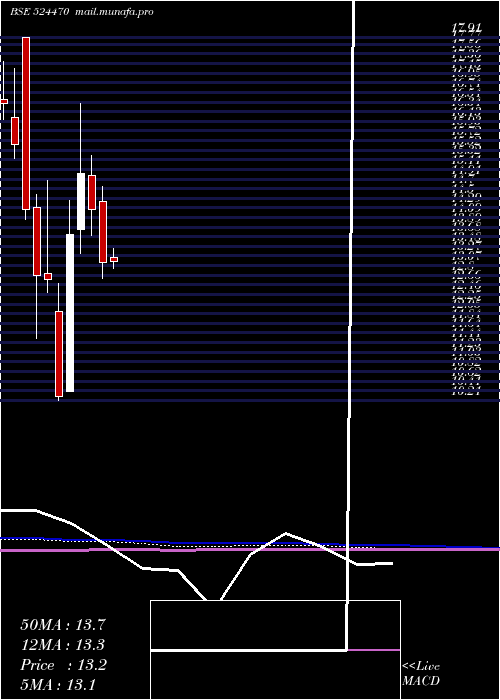Select the 50MA : 13.7 readout

click(63, 625)
